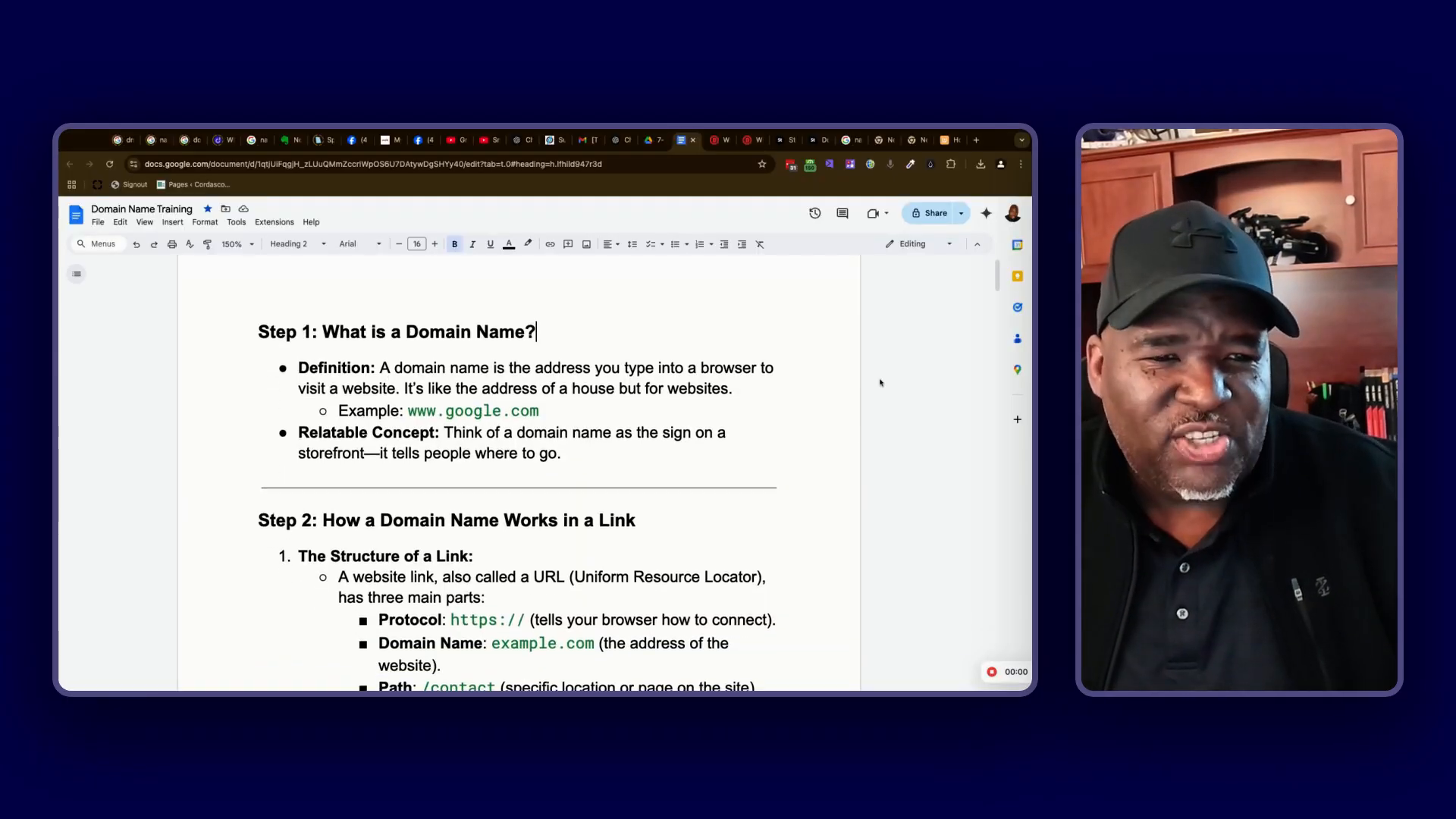Open the Calendar side panel
Viewport: 1456px width, 819px height.
coord(1018,245)
